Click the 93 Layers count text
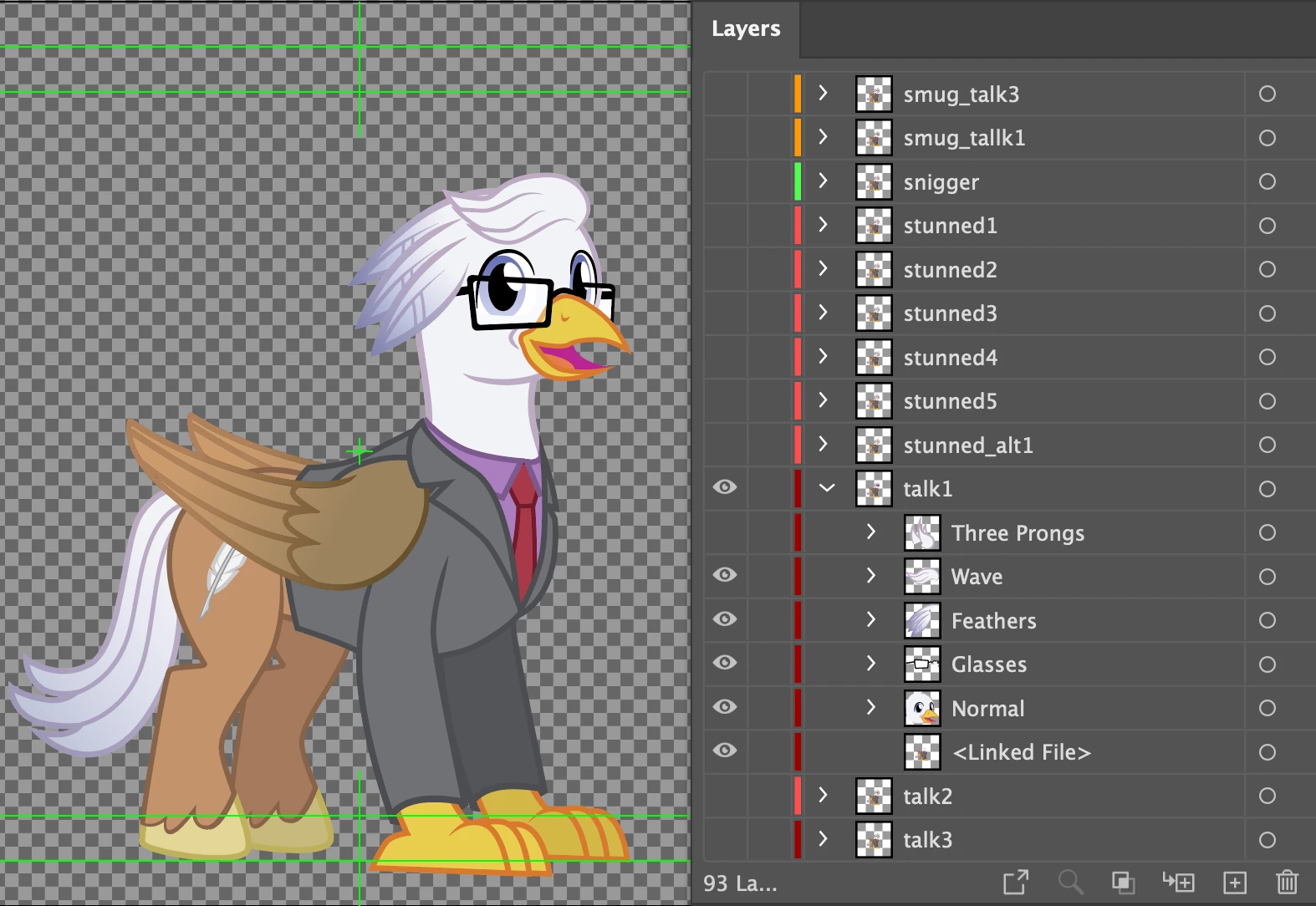The image size is (1316, 906). click(740, 883)
